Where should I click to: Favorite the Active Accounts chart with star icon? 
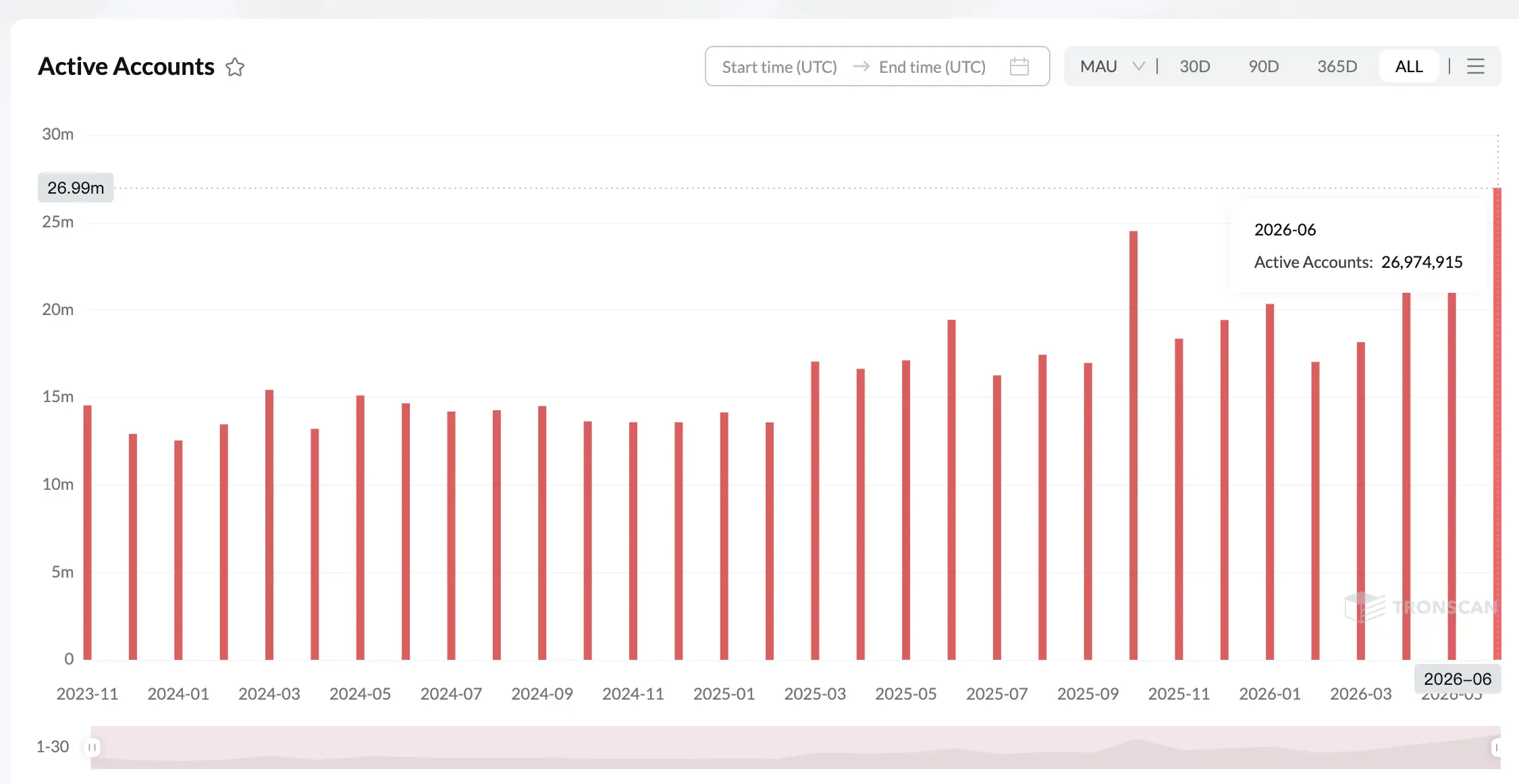tap(235, 67)
